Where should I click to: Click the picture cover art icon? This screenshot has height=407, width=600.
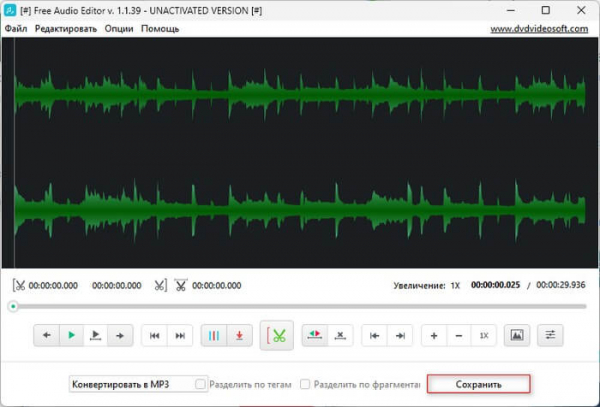(517, 335)
